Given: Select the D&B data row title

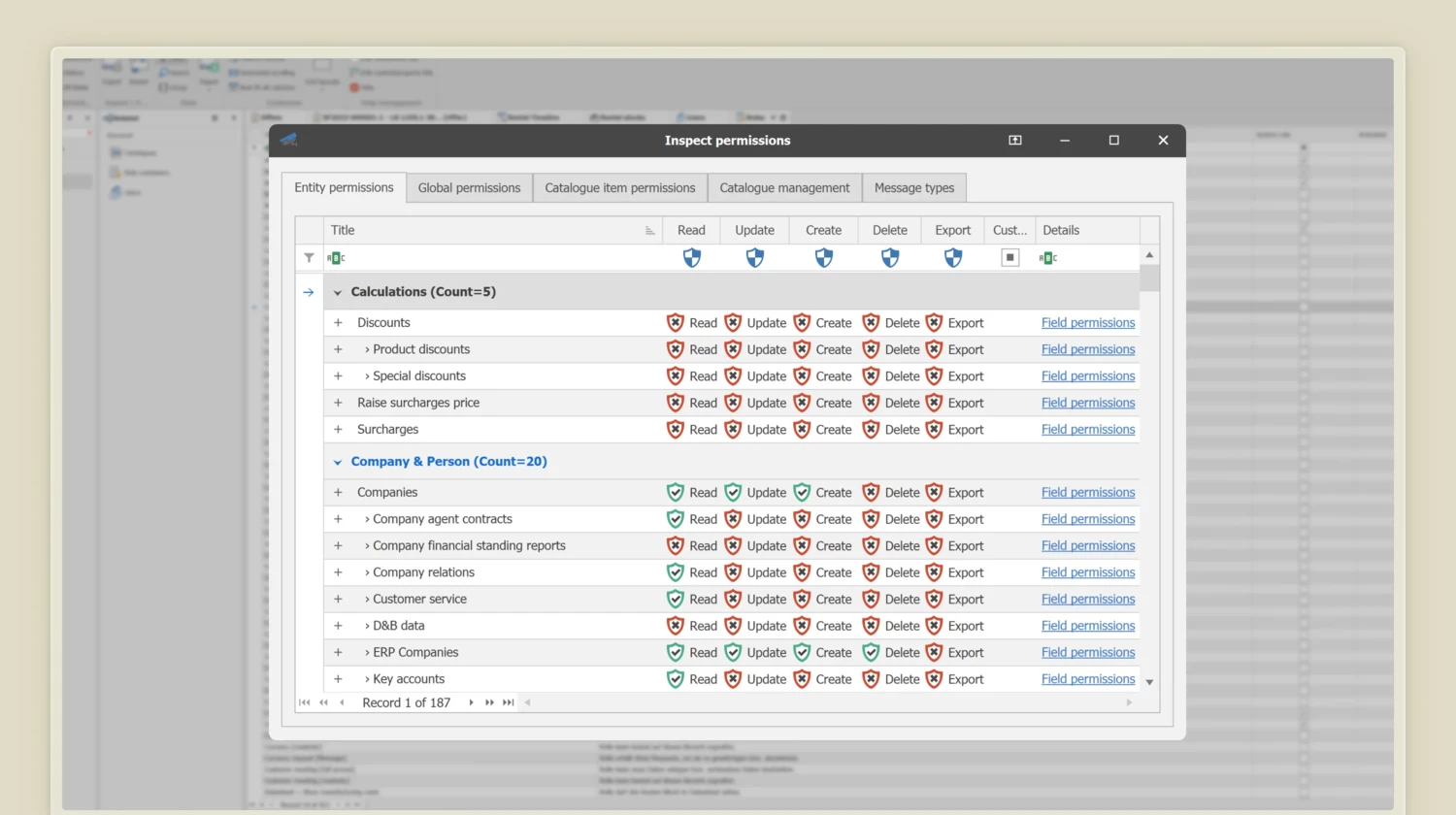Looking at the screenshot, I should coord(399,626).
